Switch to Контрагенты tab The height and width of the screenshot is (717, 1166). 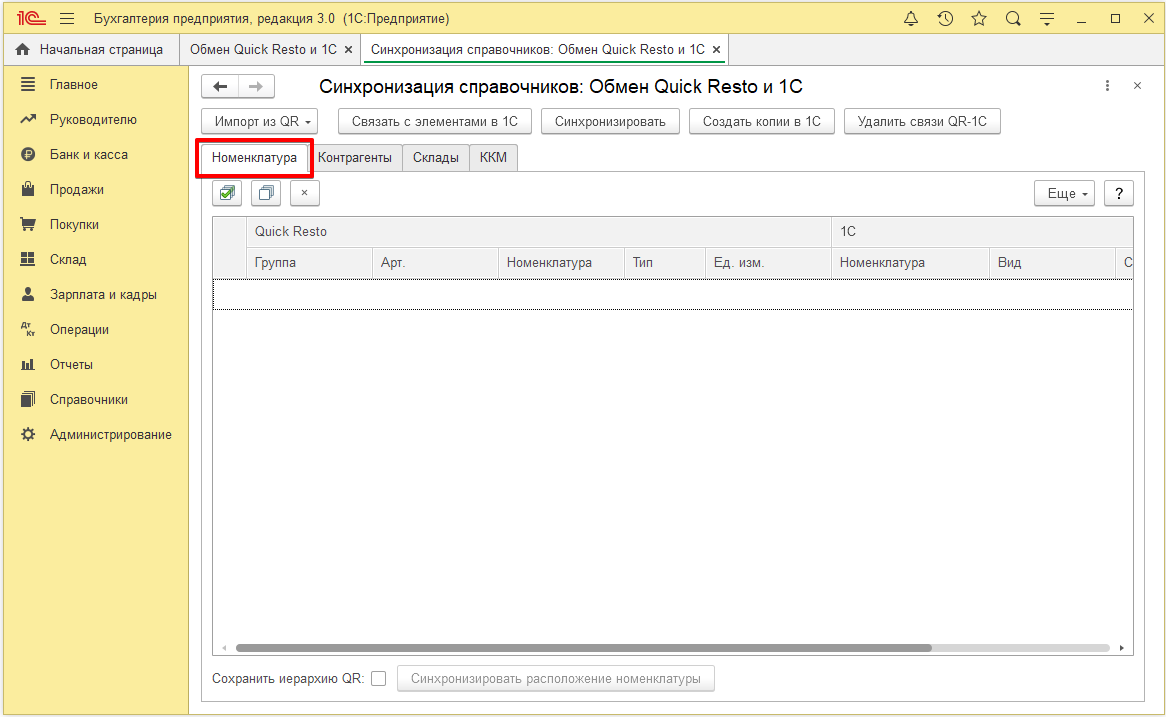click(355, 158)
